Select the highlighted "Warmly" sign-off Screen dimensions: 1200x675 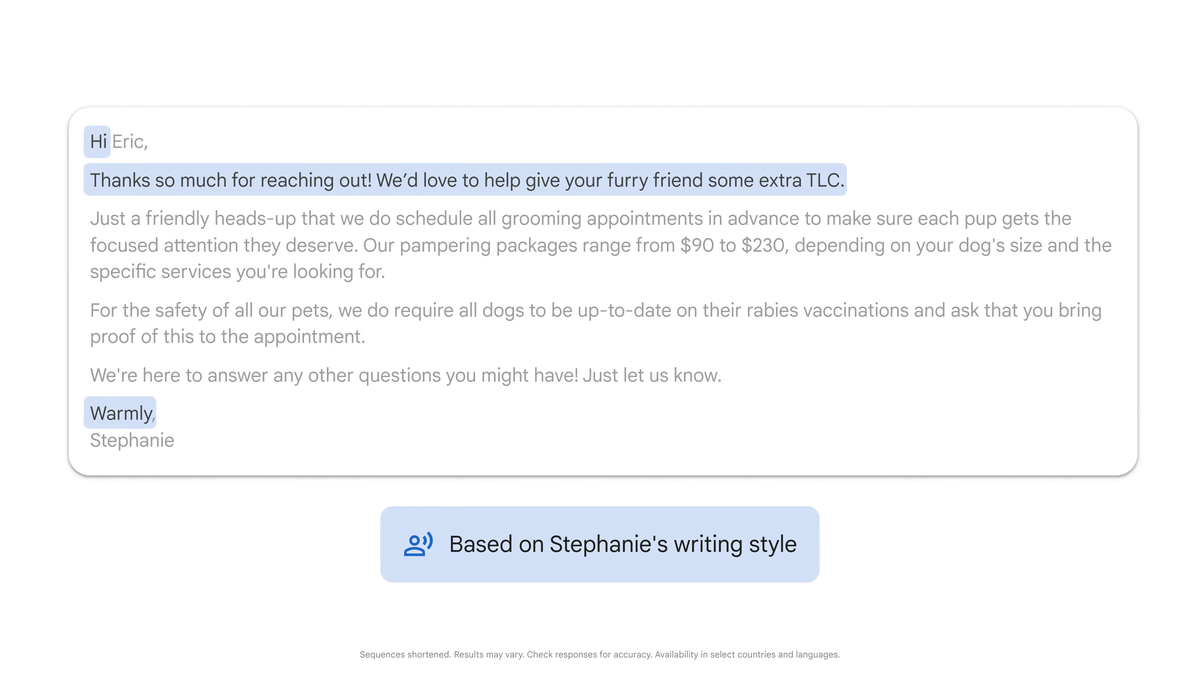pos(121,413)
